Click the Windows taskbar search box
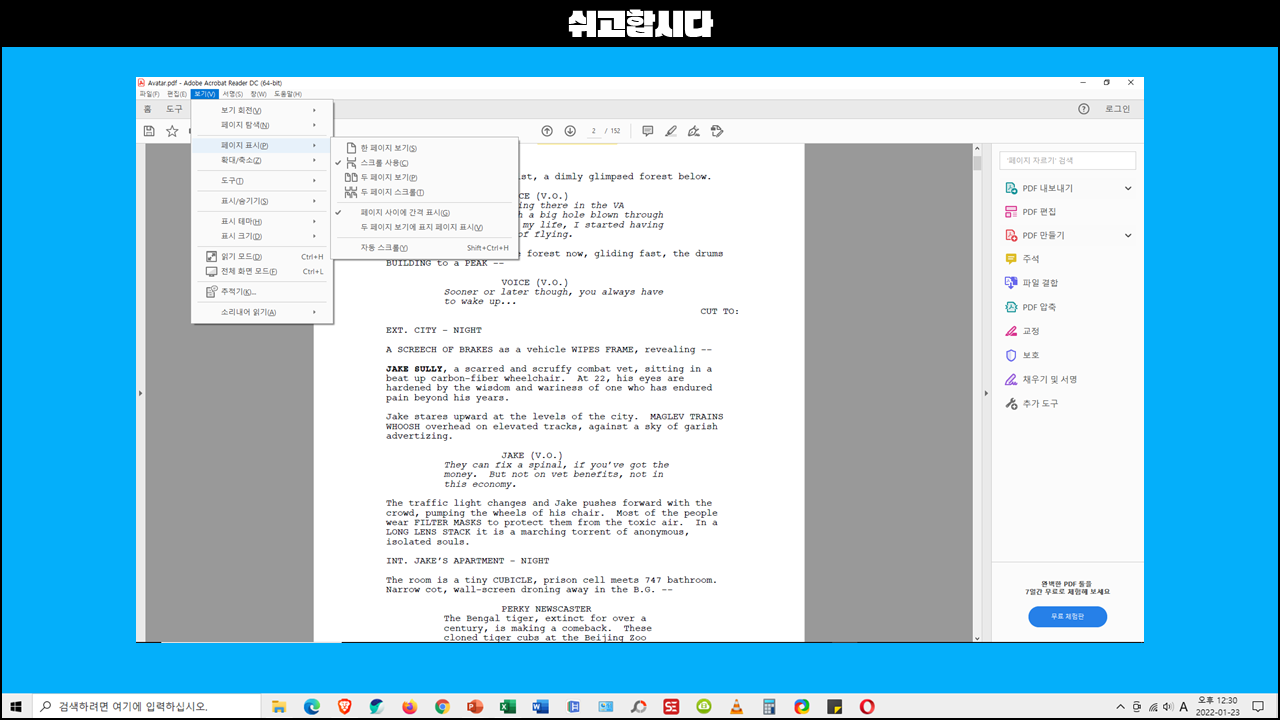This screenshot has height=720, width=1280. coord(147,706)
